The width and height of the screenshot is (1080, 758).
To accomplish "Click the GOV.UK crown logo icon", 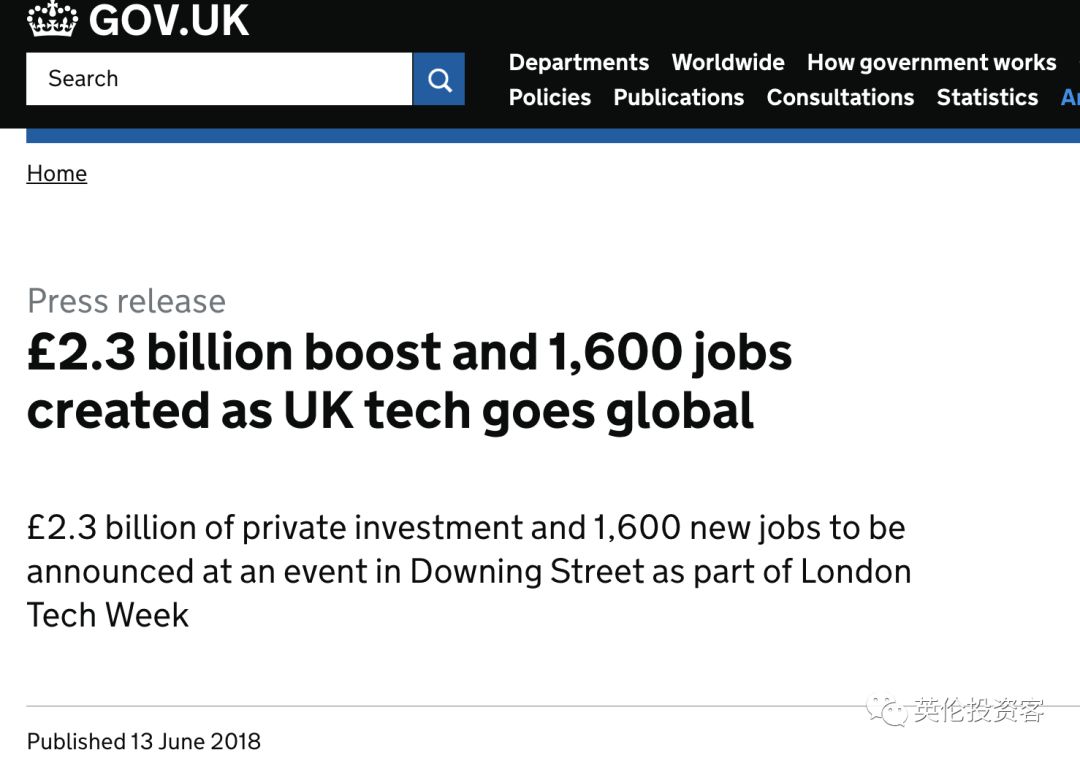I will click(52, 19).
